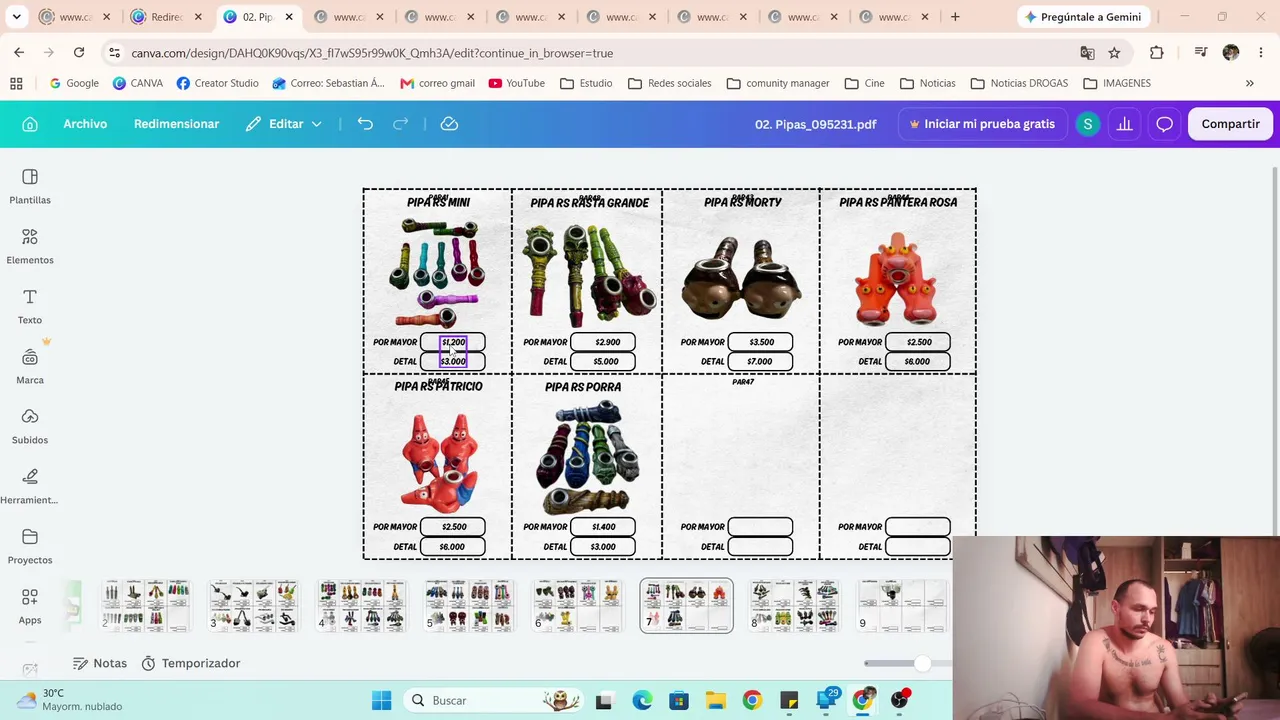
Task: Select the PIPA RS MORTY title
Action: (743, 202)
